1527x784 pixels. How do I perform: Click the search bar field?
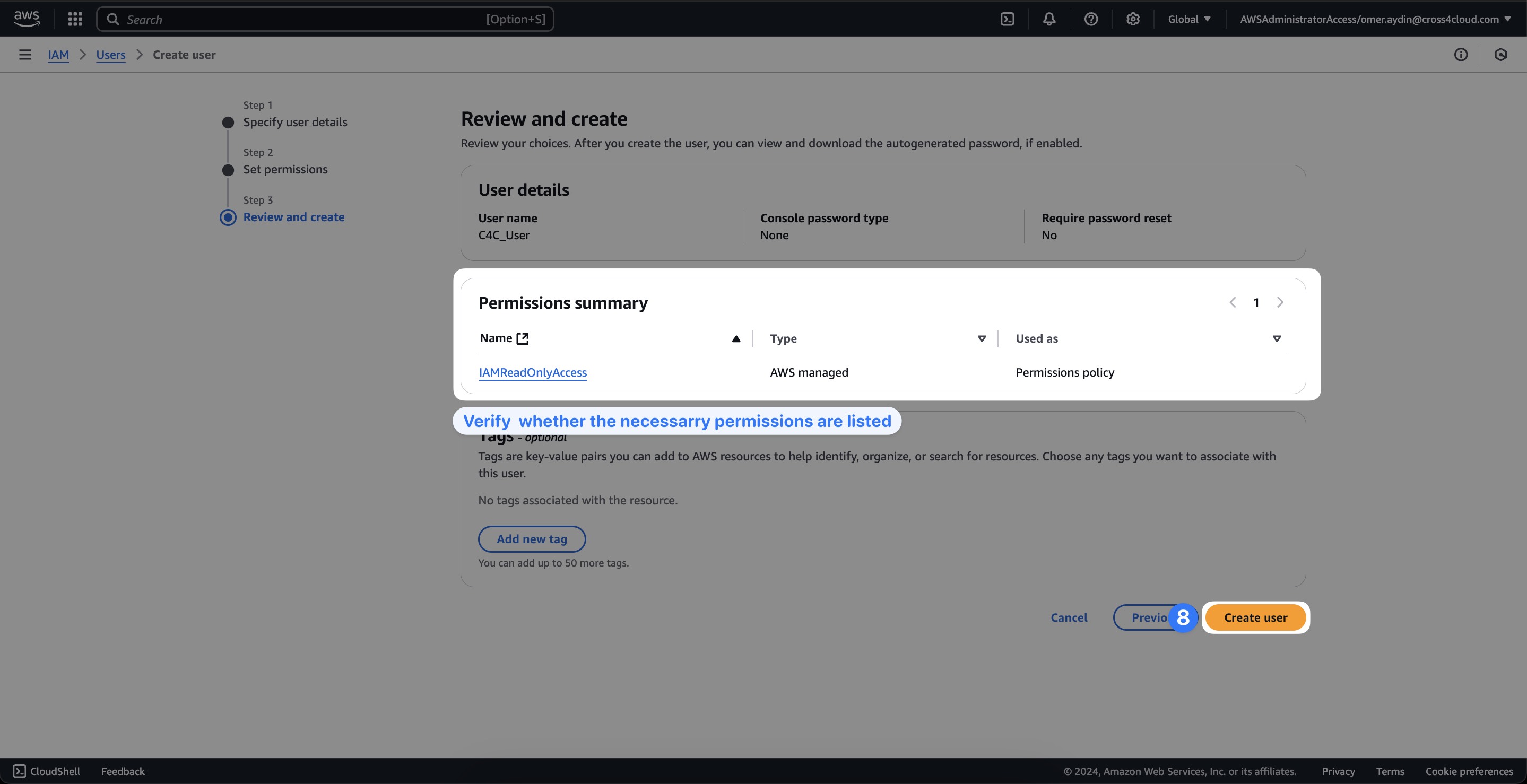325,19
